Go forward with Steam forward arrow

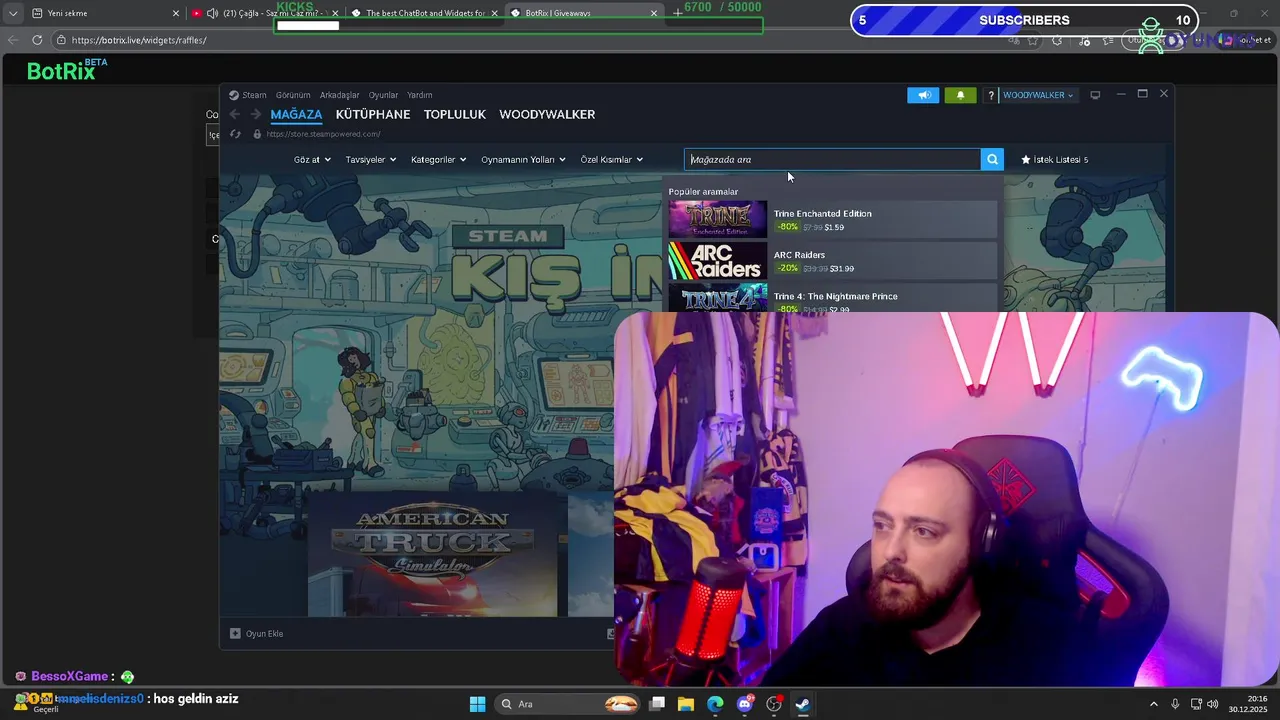pyautogui.click(x=256, y=114)
